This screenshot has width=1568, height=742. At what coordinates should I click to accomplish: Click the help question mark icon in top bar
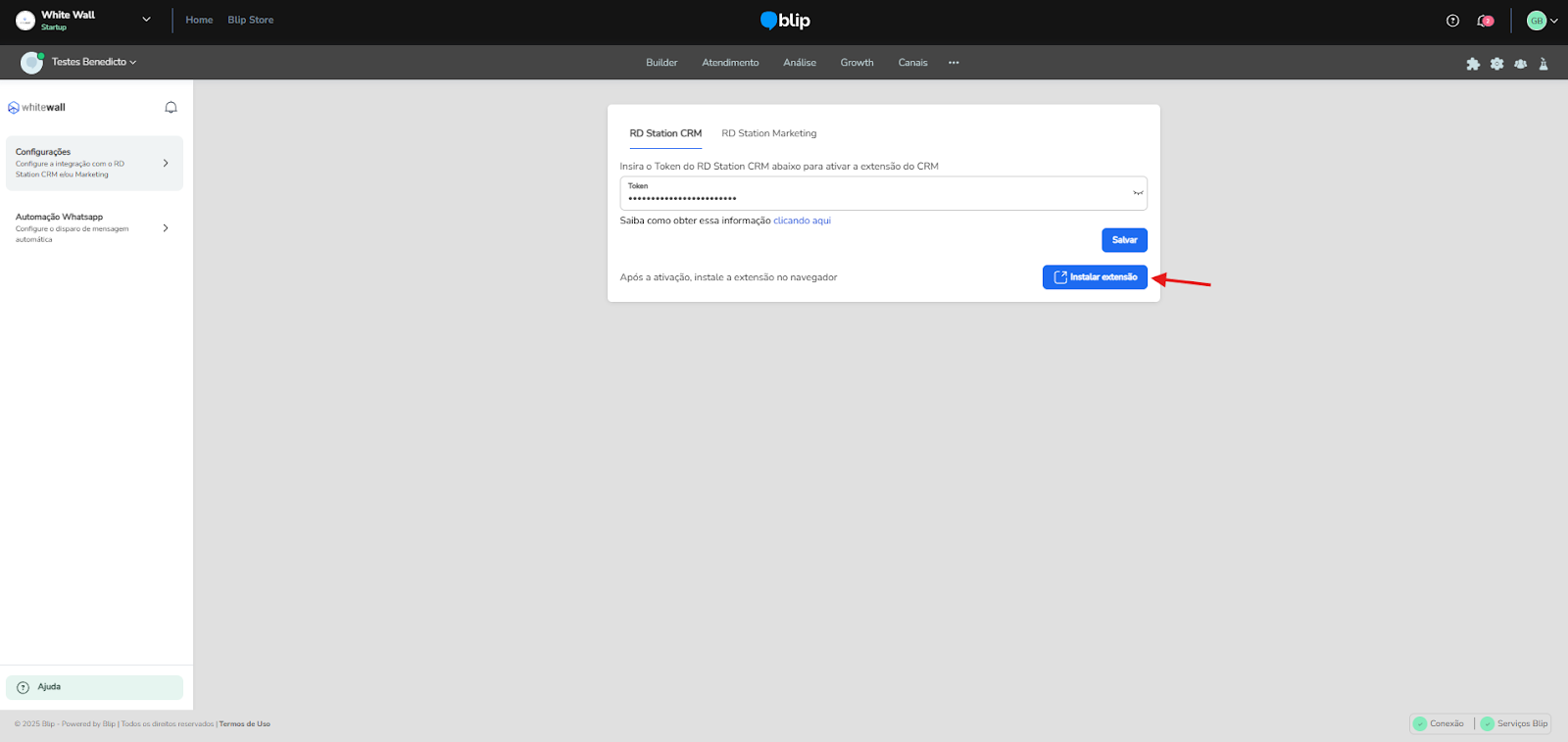coord(1452,21)
